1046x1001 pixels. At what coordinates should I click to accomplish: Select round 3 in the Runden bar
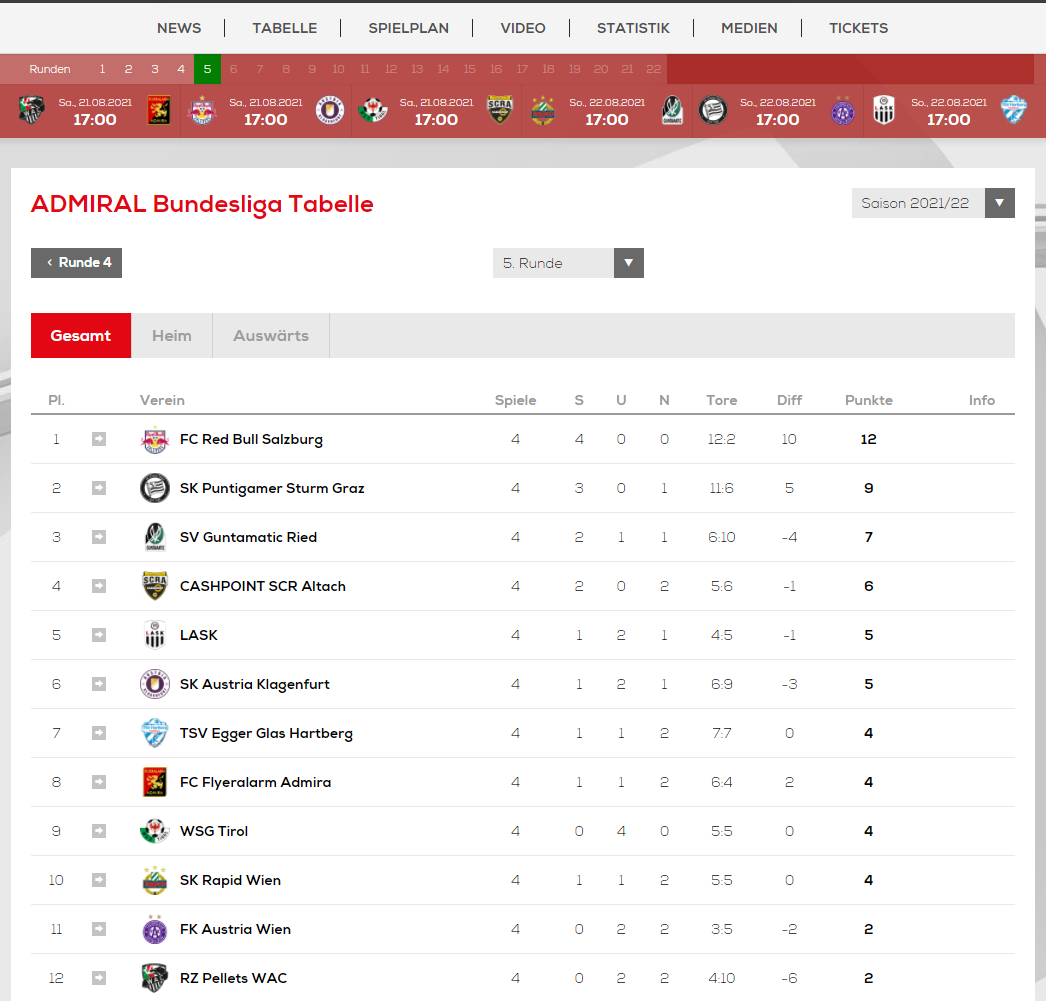(155, 70)
